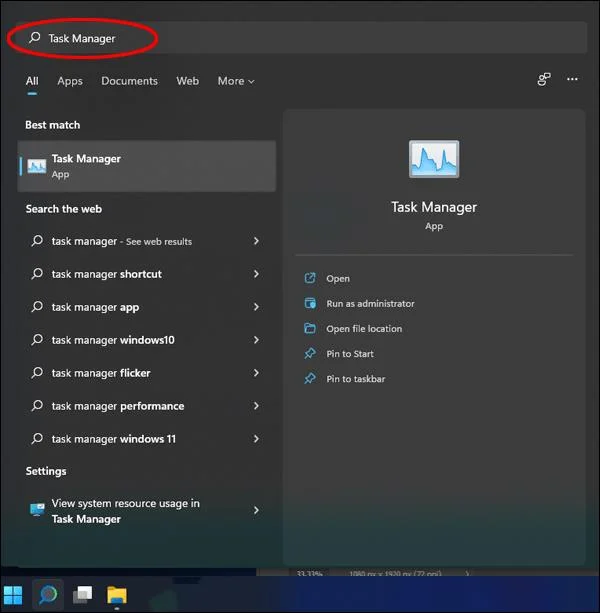Click the Pin to Start pin icon
This screenshot has height=613, width=600.
pyautogui.click(x=310, y=353)
